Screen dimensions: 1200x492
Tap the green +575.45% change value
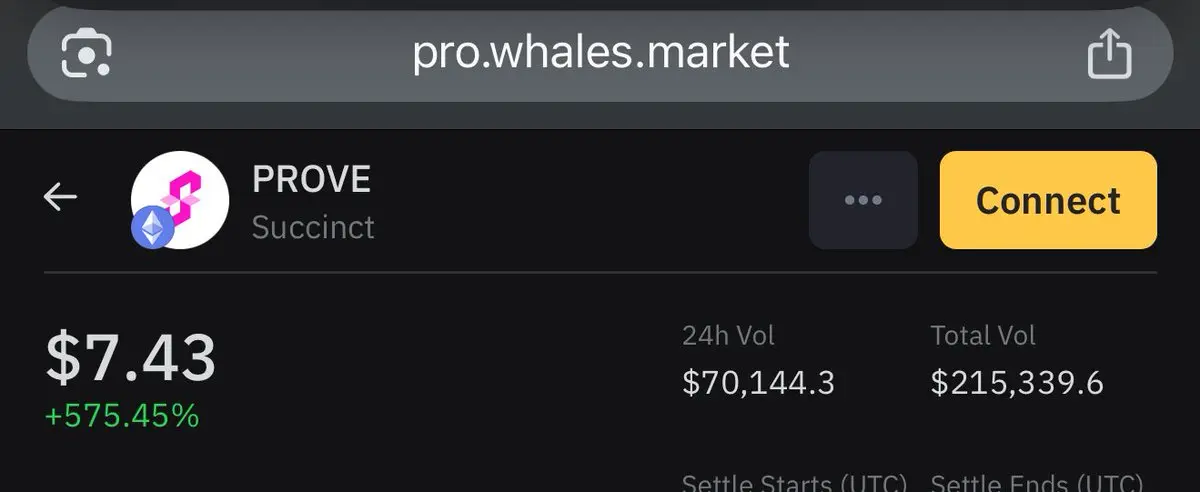(122, 416)
